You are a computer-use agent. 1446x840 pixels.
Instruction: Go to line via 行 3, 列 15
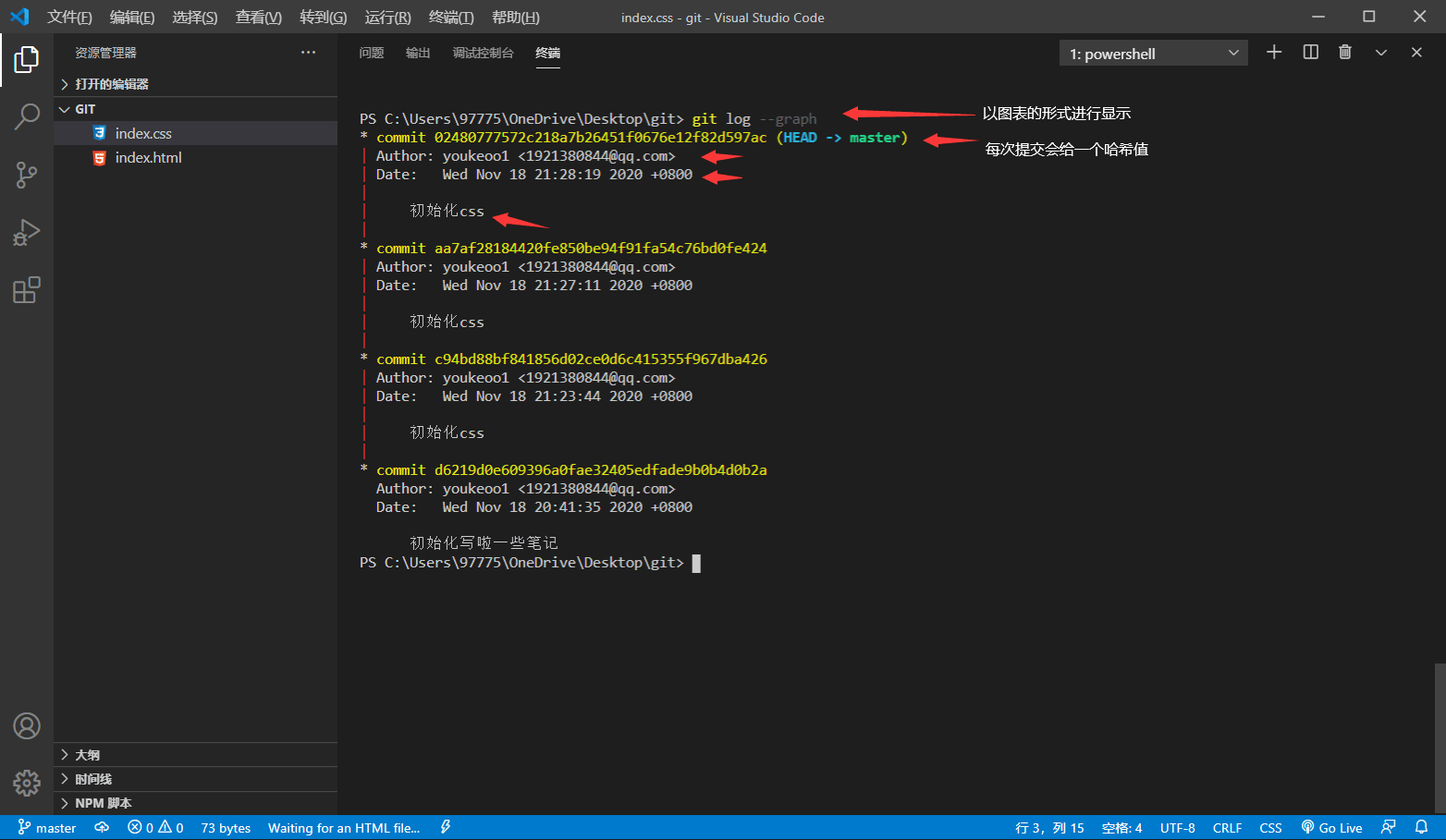click(x=1049, y=828)
